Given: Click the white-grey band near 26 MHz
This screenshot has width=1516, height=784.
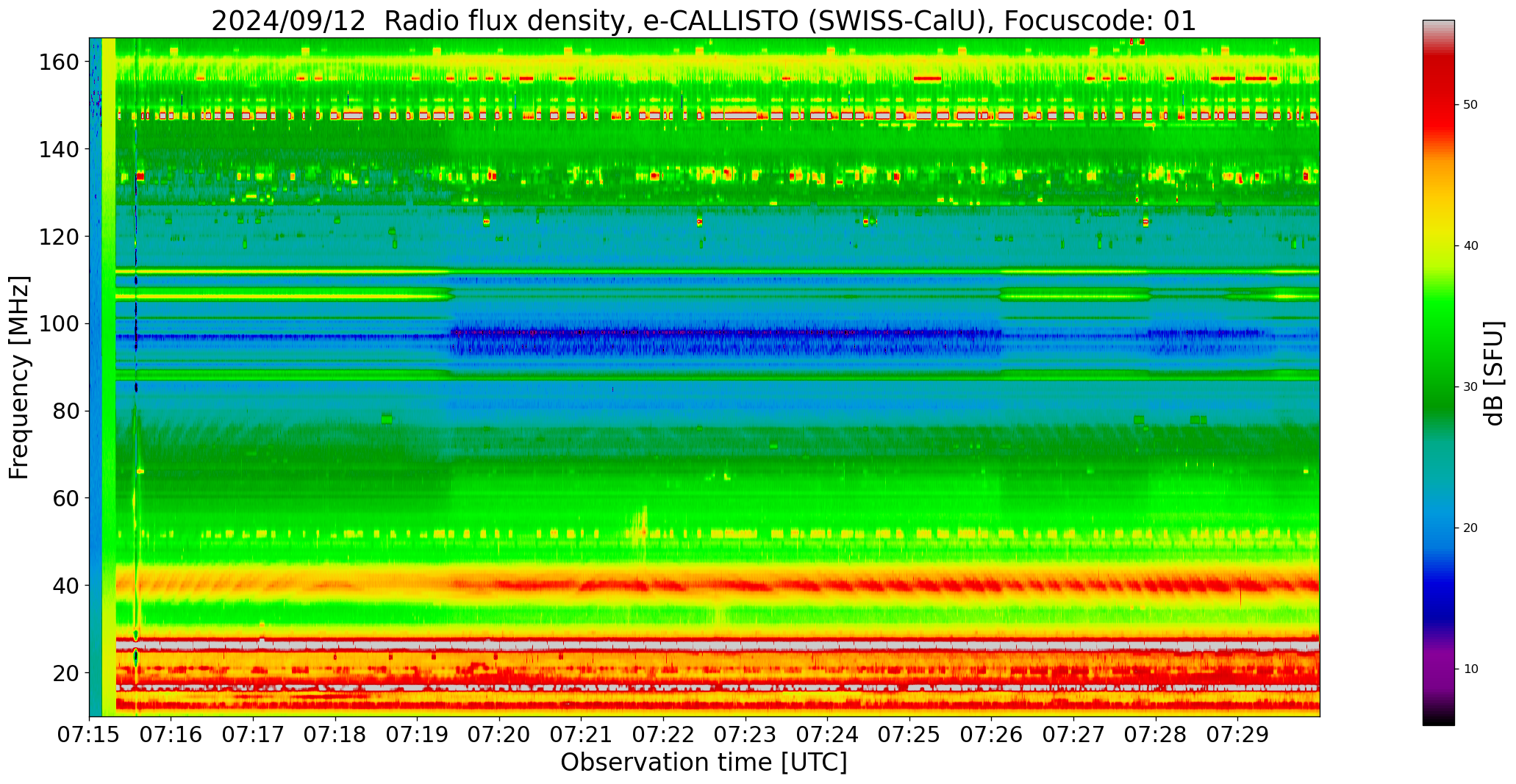Looking at the screenshot, I should coord(718,646).
